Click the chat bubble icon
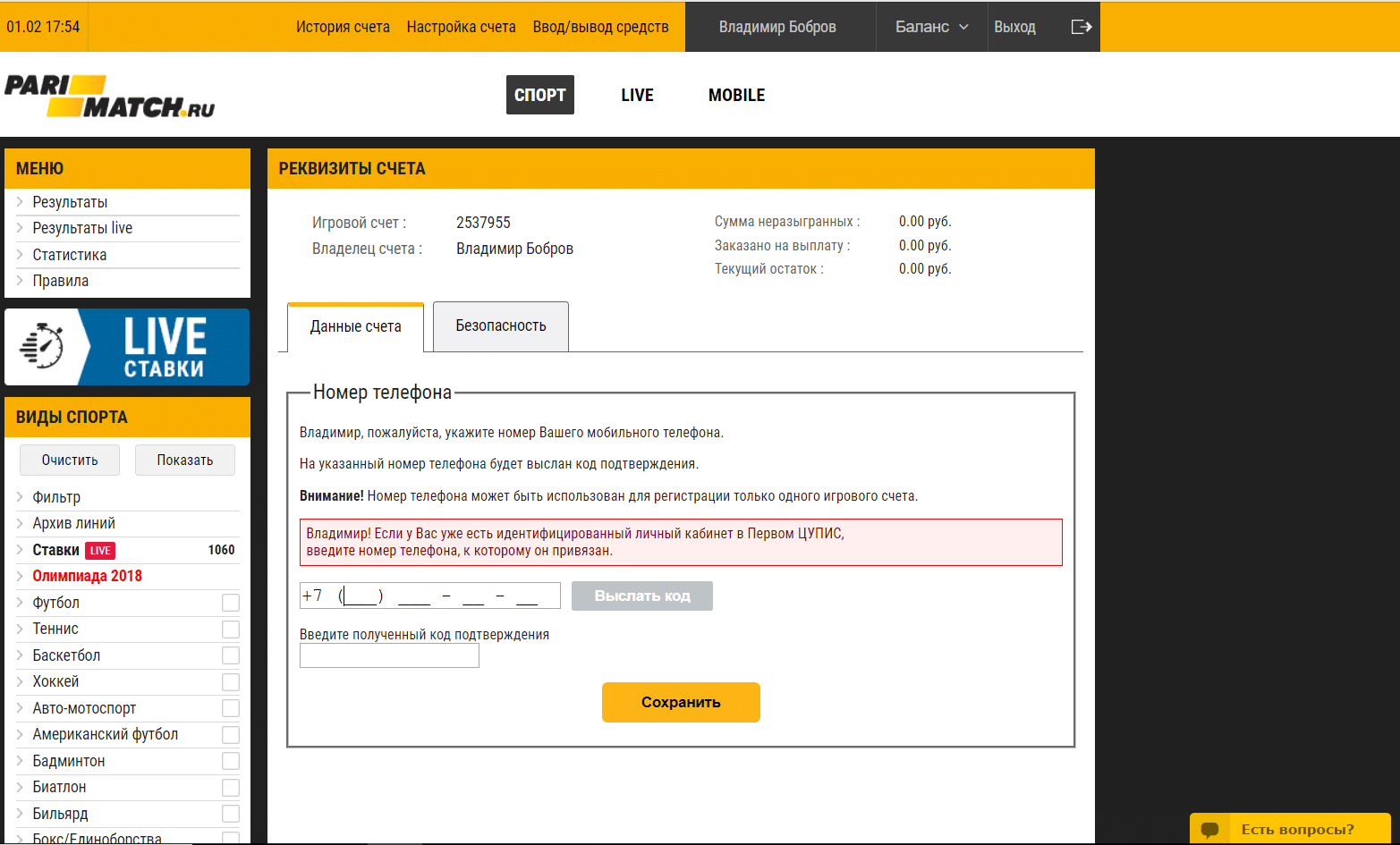 [1209, 829]
